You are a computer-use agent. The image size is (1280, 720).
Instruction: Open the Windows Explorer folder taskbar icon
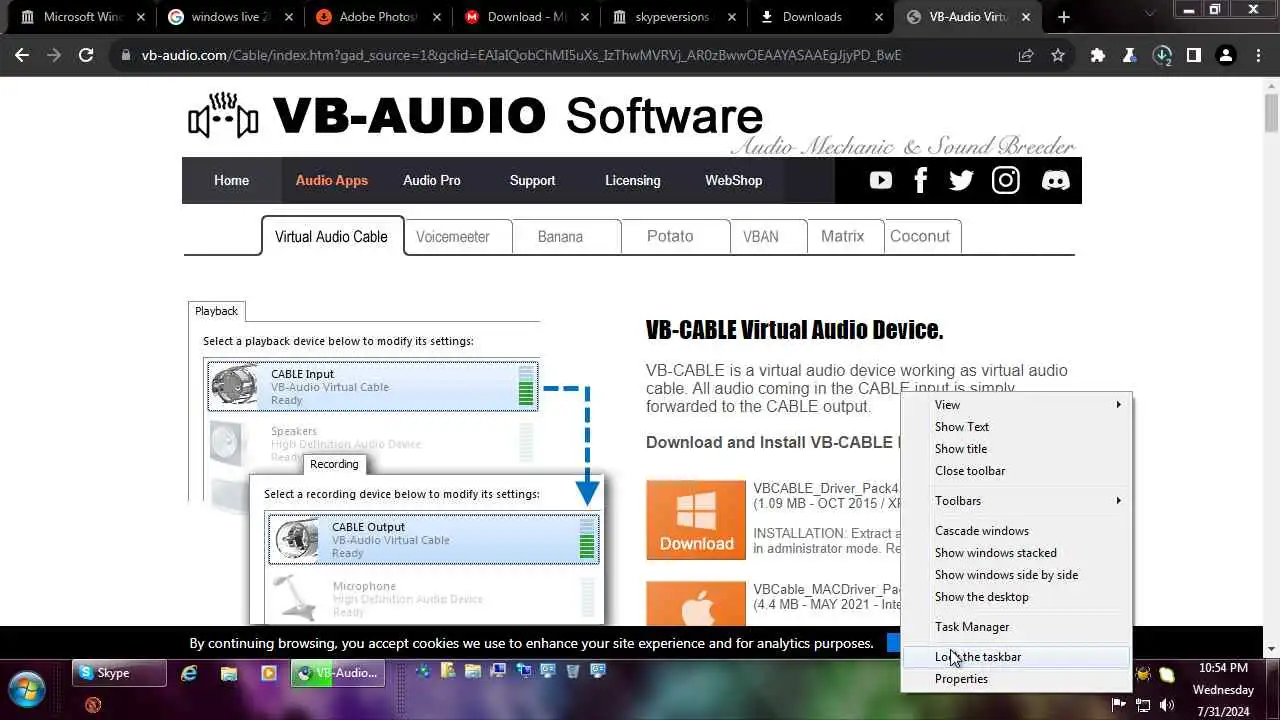pos(229,673)
